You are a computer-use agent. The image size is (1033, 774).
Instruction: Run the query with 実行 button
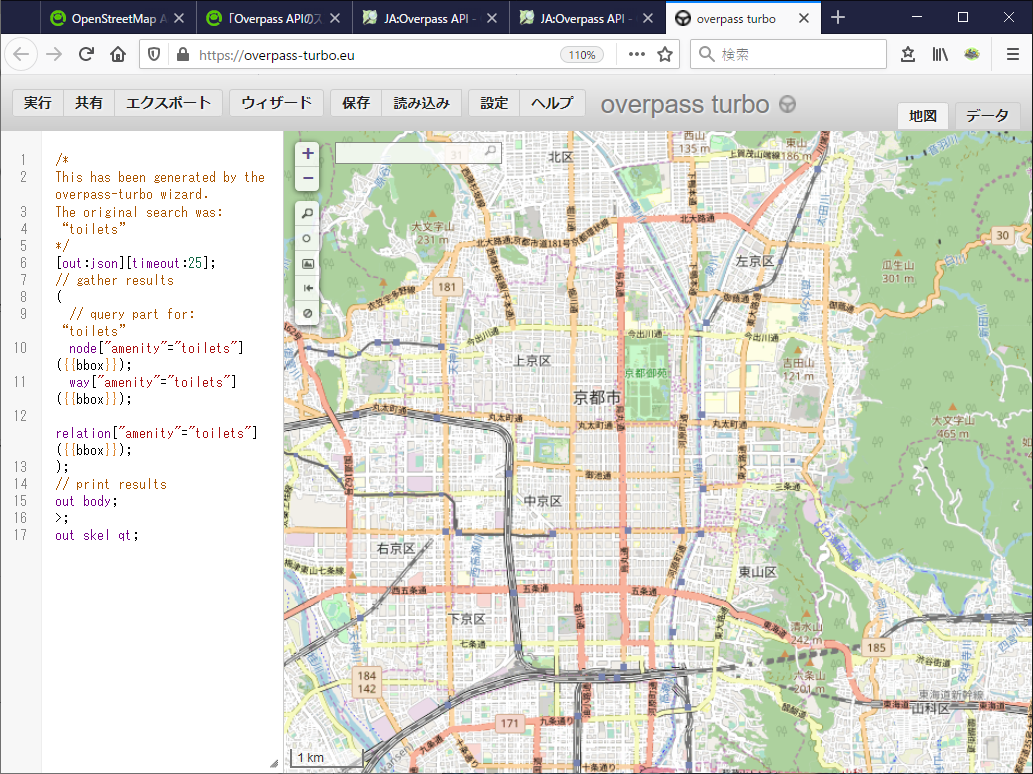pos(38,103)
